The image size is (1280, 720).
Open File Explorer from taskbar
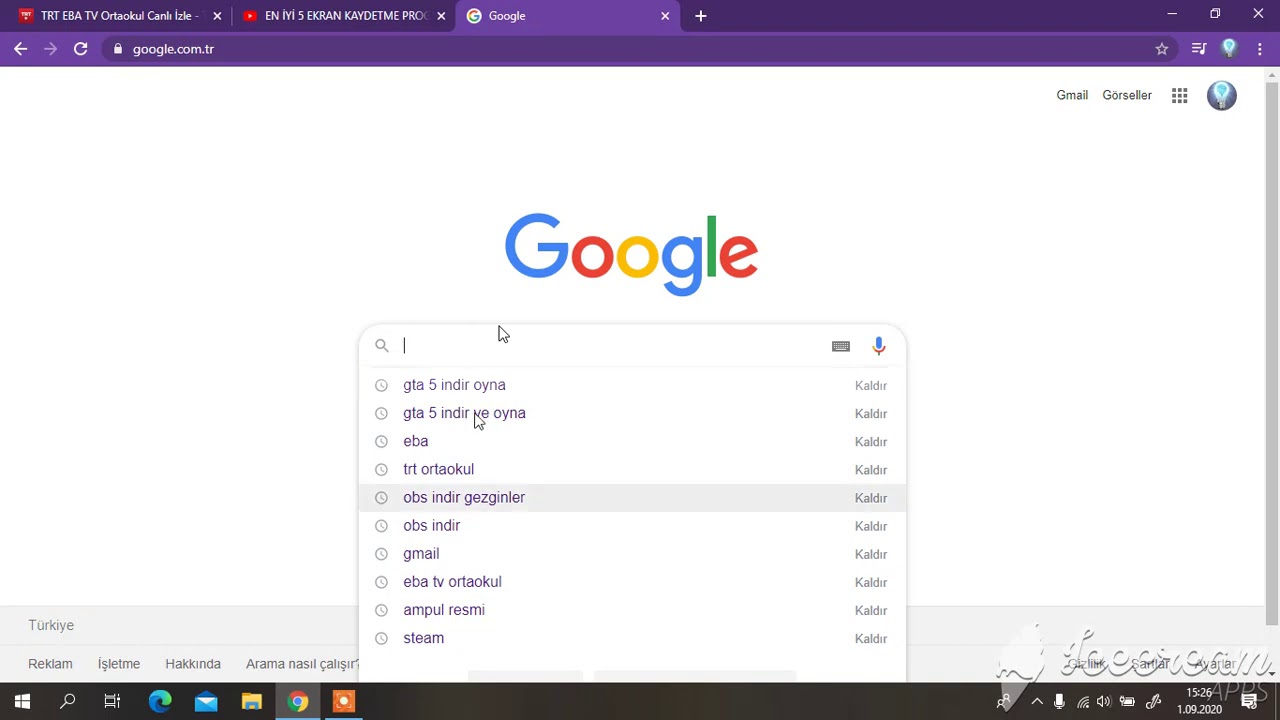coord(252,702)
